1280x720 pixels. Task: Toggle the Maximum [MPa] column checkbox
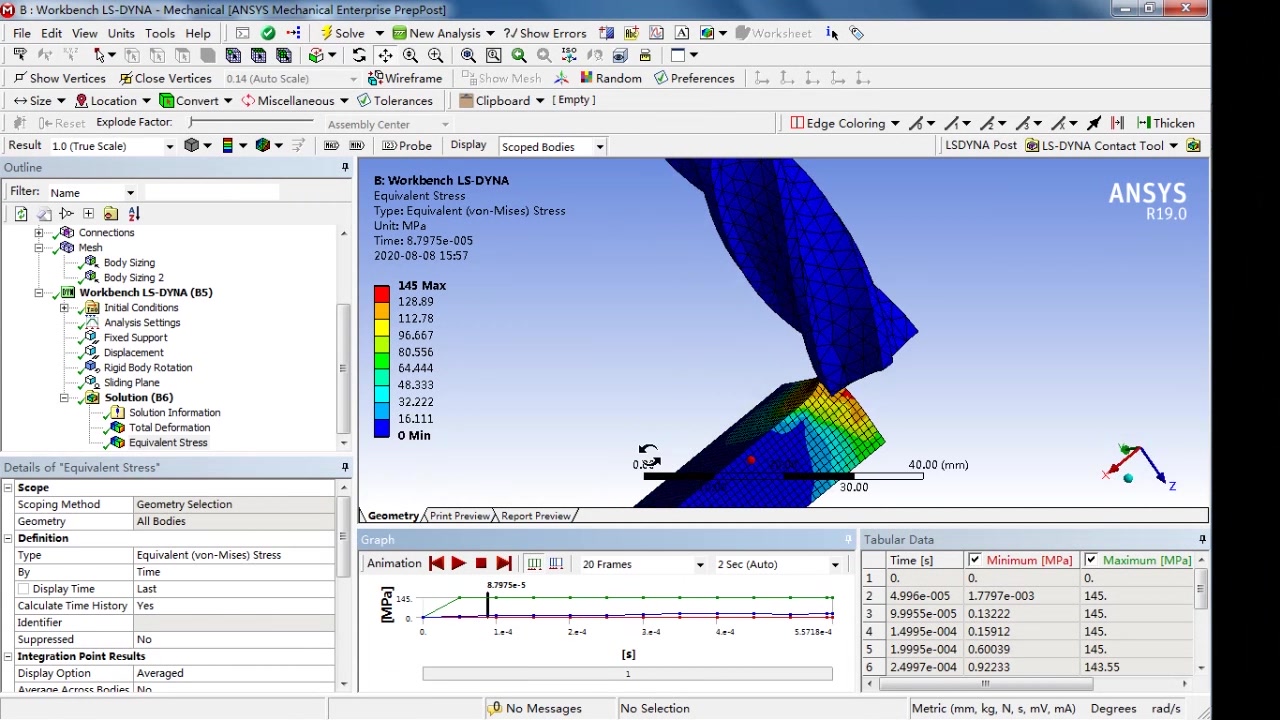coord(1090,560)
